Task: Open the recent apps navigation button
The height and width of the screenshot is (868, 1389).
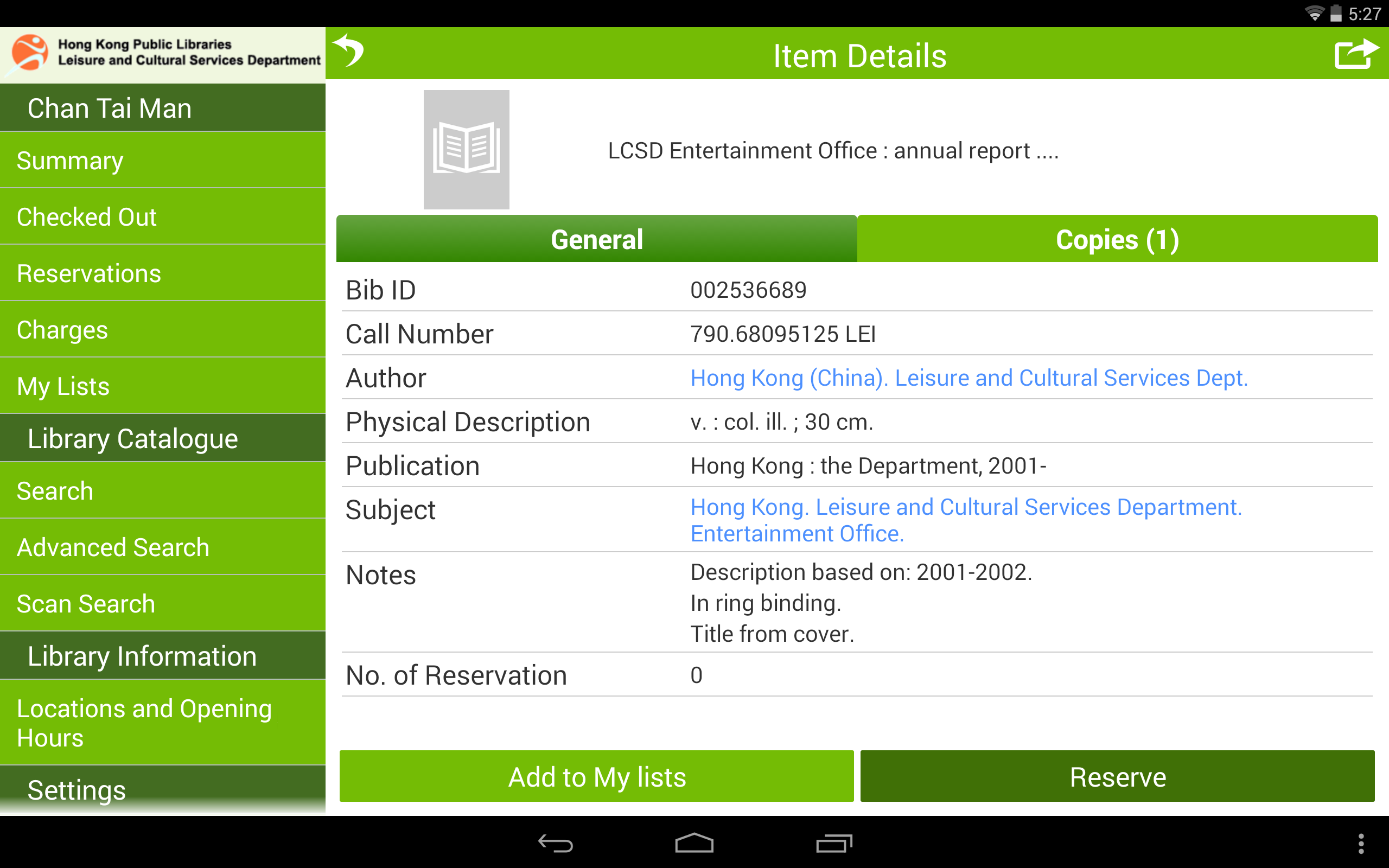Action: point(834,843)
